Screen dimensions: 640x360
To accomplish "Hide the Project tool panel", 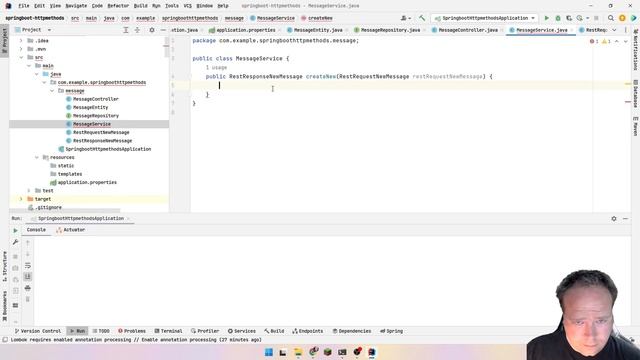I will click(163, 30).
